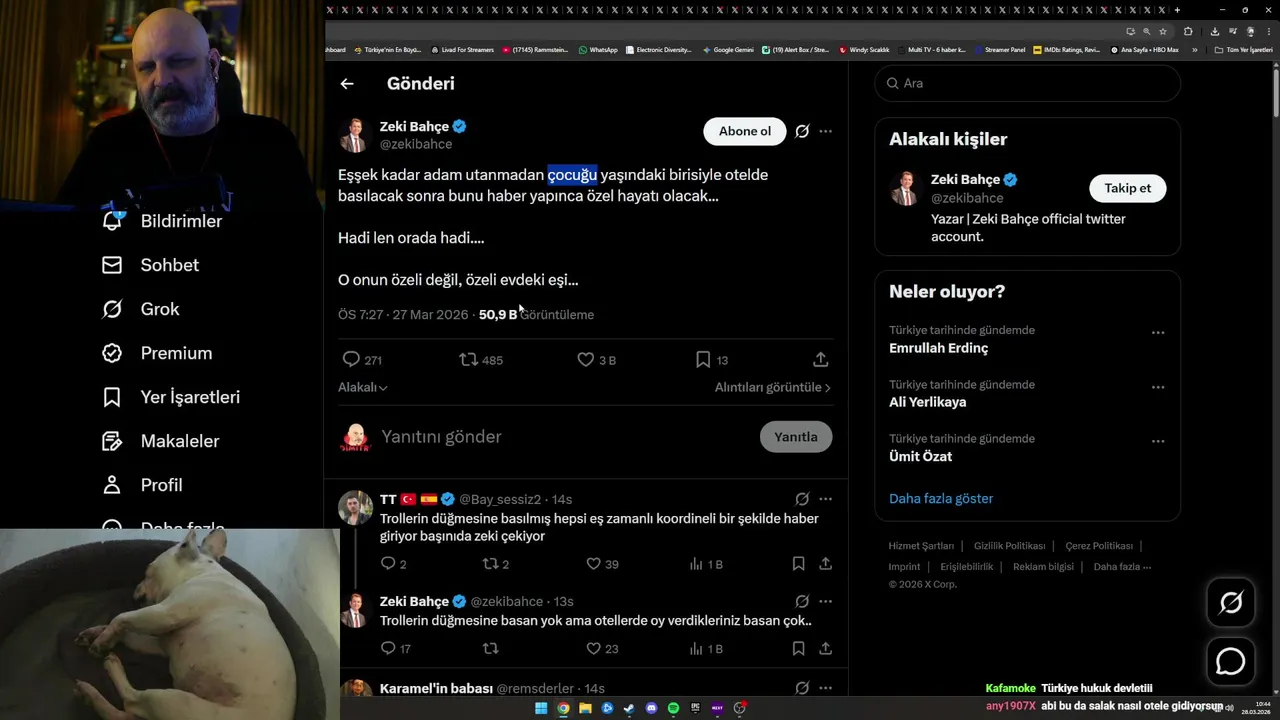
Task: Open Çerez Politikası footer link
Action: tap(1099, 546)
